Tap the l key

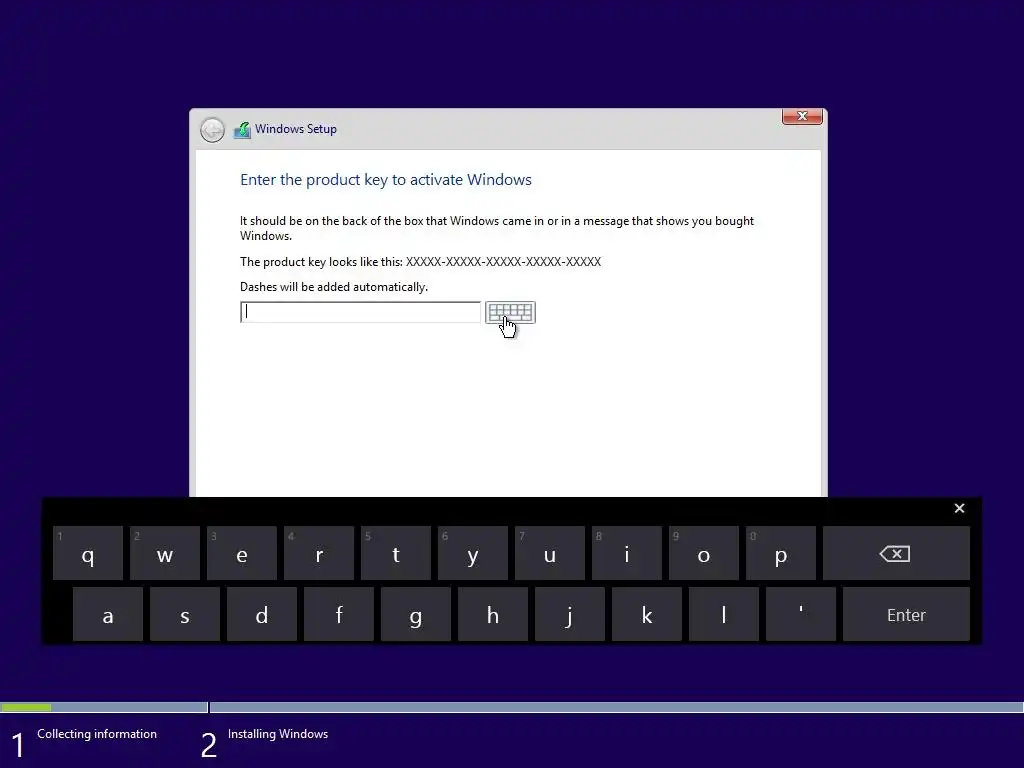point(724,614)
